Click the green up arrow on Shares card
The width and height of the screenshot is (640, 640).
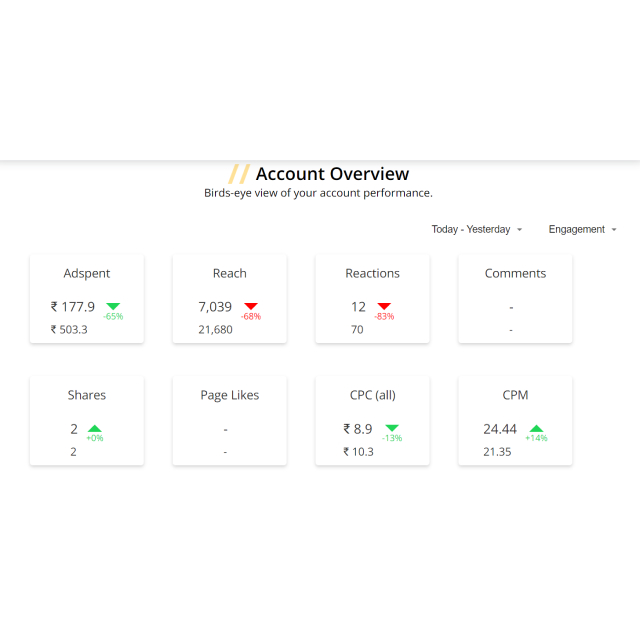(95, 428)
